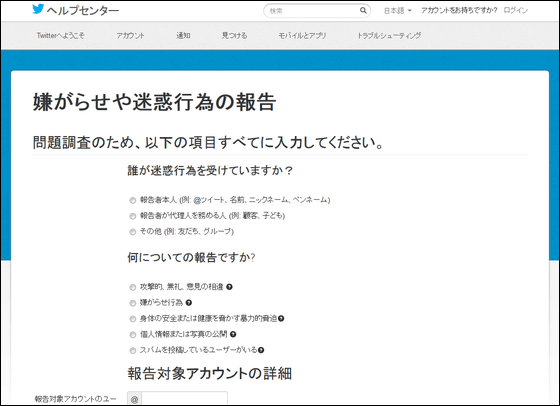Choose 個人情報または写真の公開 radio

point(133,335)
